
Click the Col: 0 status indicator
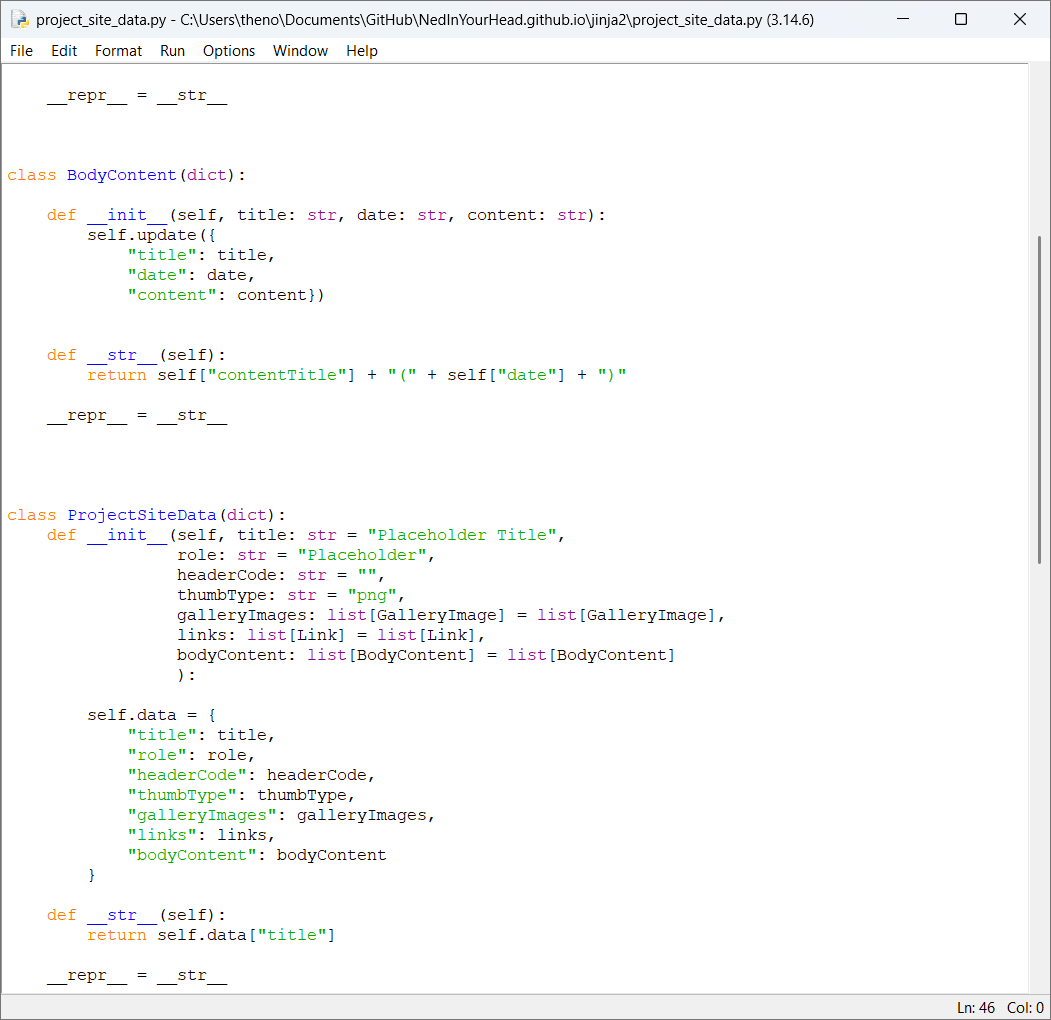(x=1025, y=1008)
